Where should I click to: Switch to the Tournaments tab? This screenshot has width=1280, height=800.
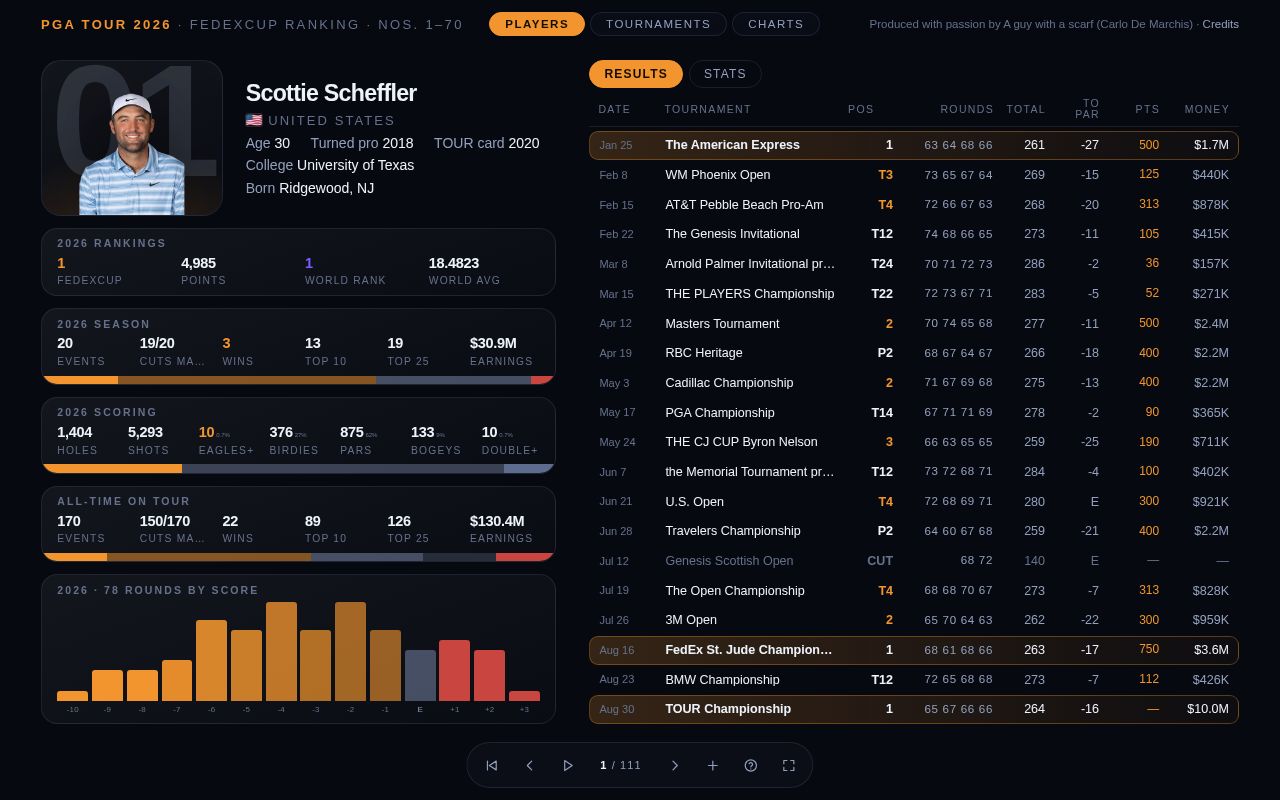pyautogui.click(x=658, y=24)
